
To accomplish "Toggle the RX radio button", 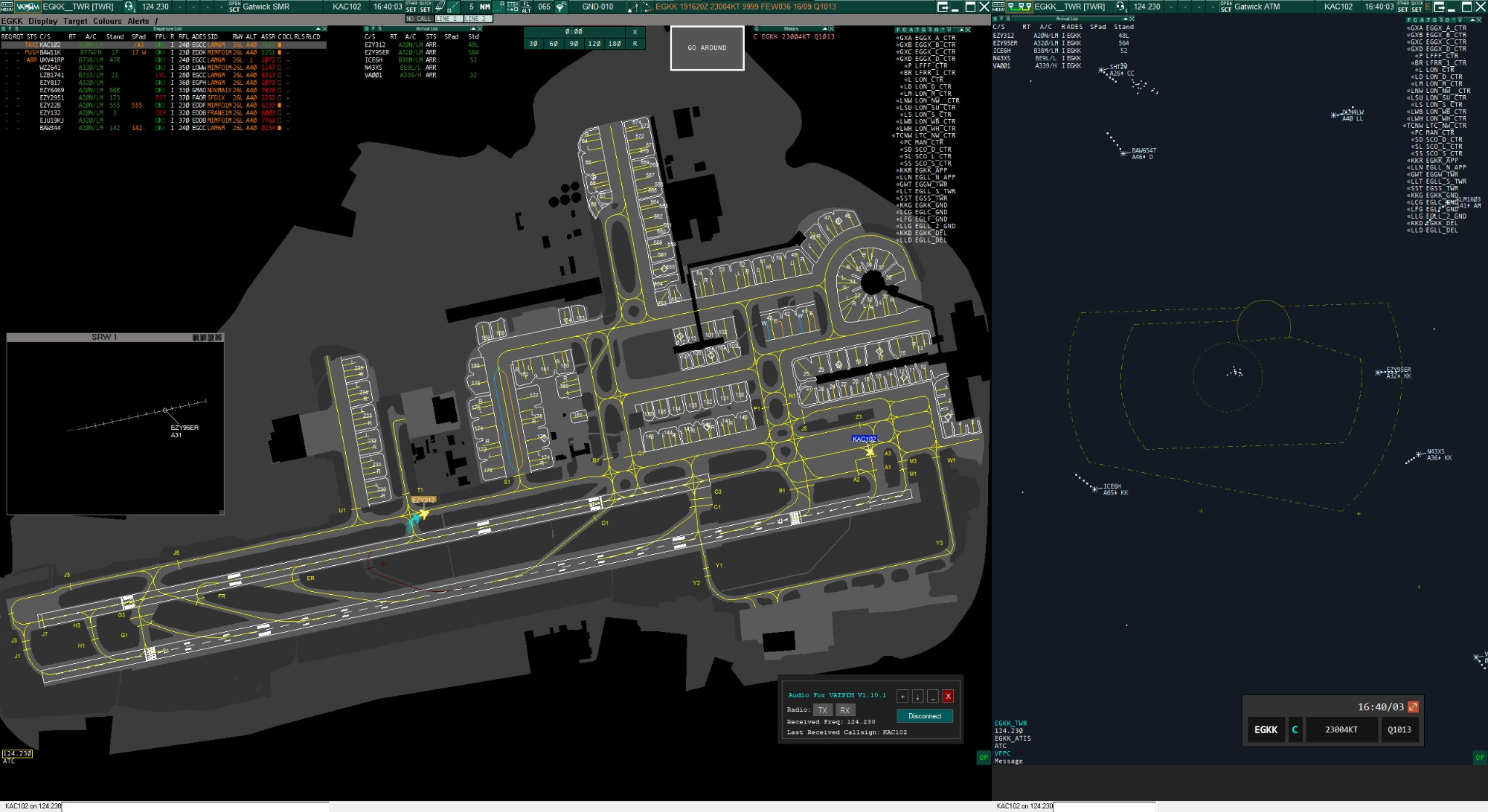I will pos(844,710).
